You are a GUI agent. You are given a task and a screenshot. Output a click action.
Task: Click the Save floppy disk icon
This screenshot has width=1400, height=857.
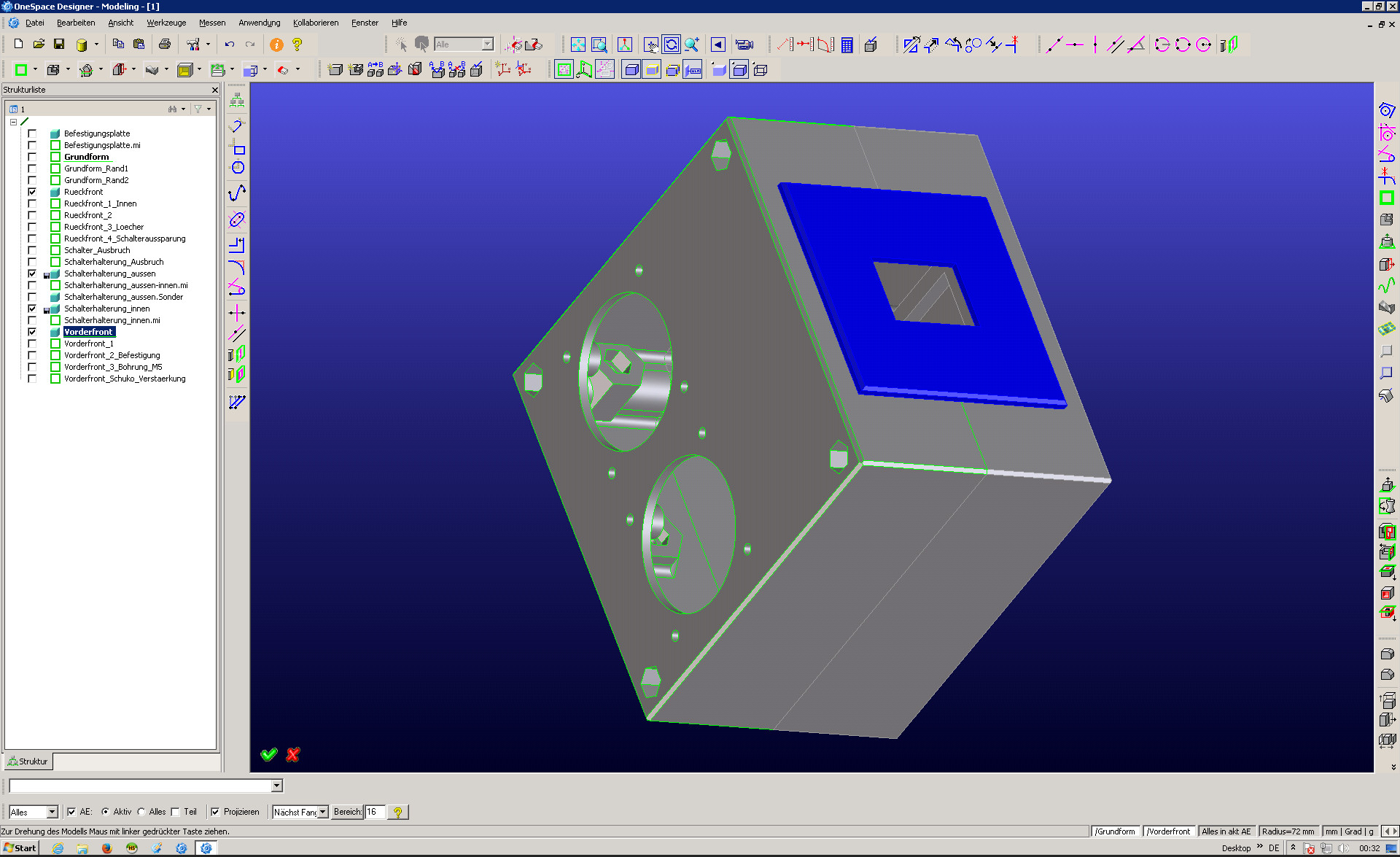[x=59, y=44]
